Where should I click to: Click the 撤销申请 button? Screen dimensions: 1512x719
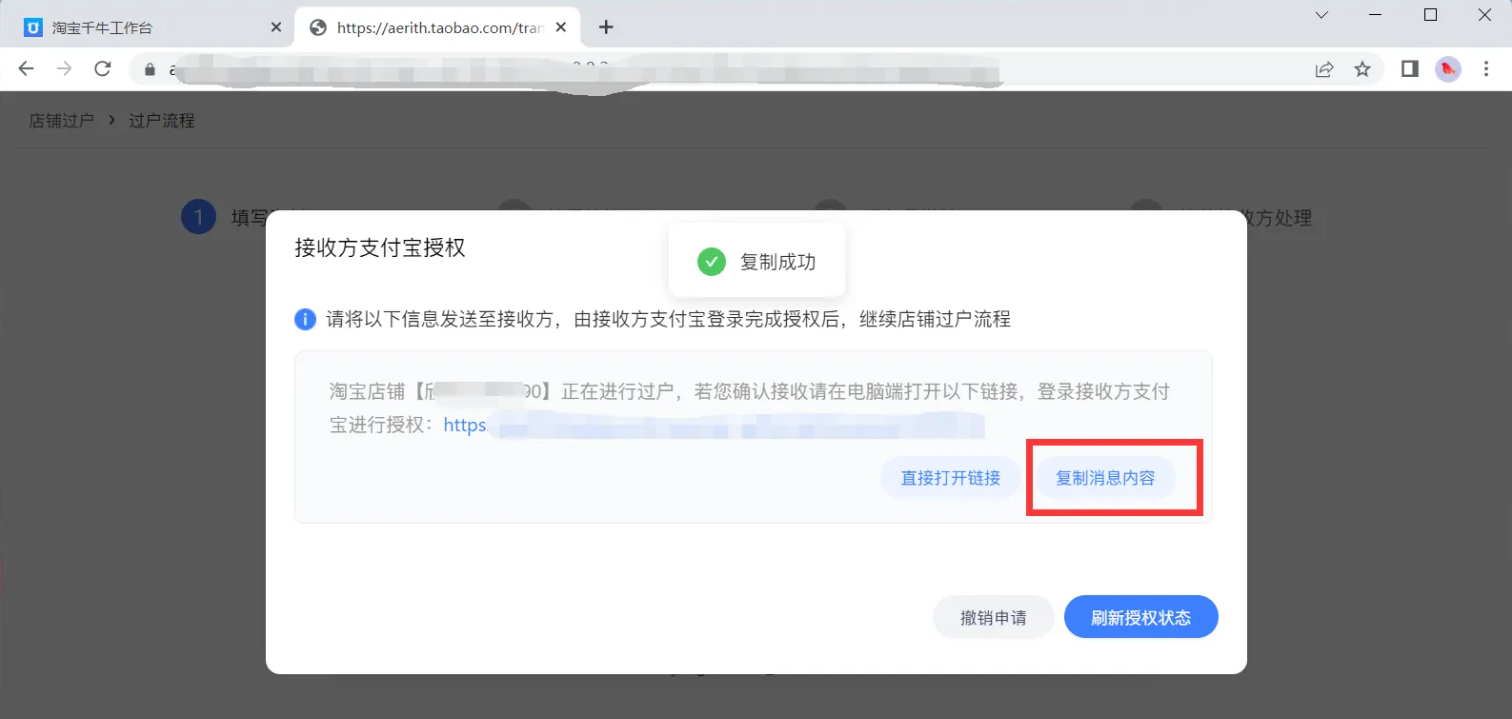(x=993, y=617)
